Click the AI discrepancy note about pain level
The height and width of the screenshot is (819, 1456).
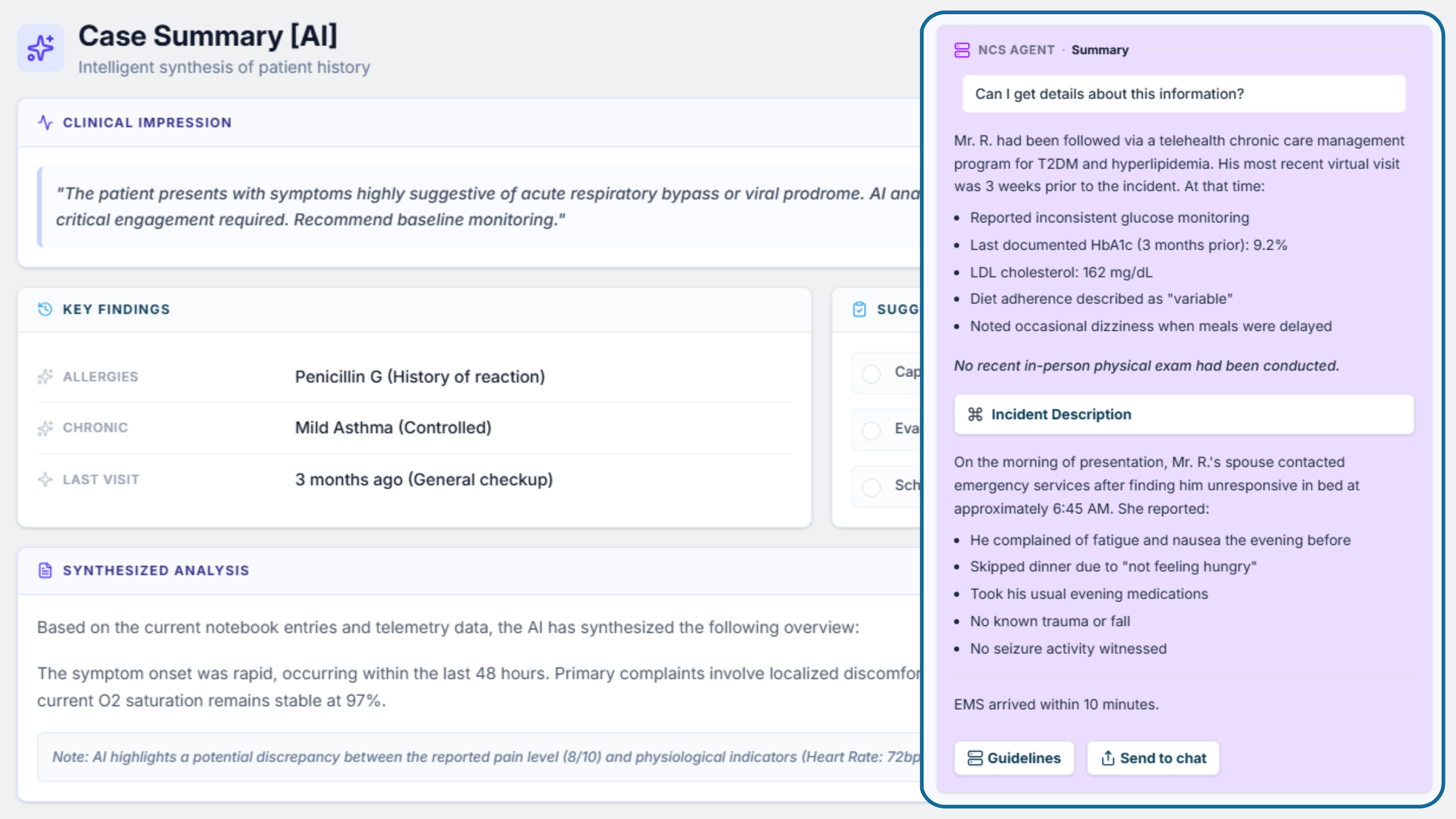point(486,757)
